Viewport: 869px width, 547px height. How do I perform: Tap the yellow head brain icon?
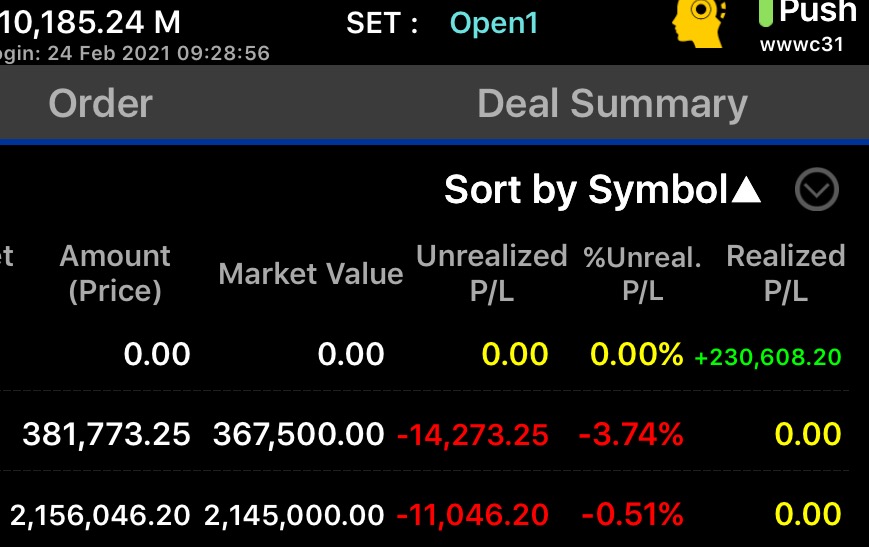699,23
